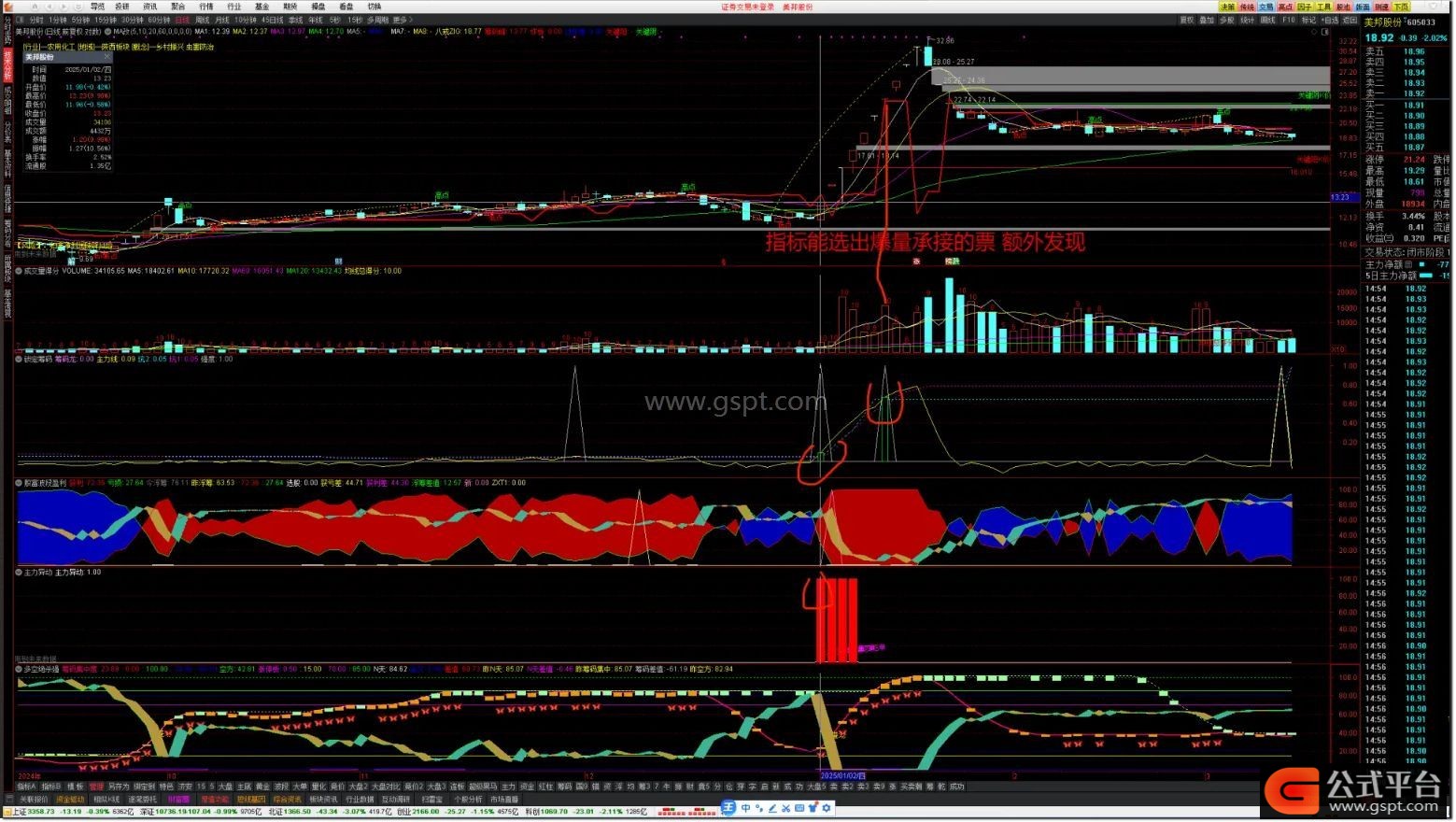The height and width of the screenshot is (822, 1456).
Task: Click 复权 in chart toolbar
Action: [x=1187, y=20]
